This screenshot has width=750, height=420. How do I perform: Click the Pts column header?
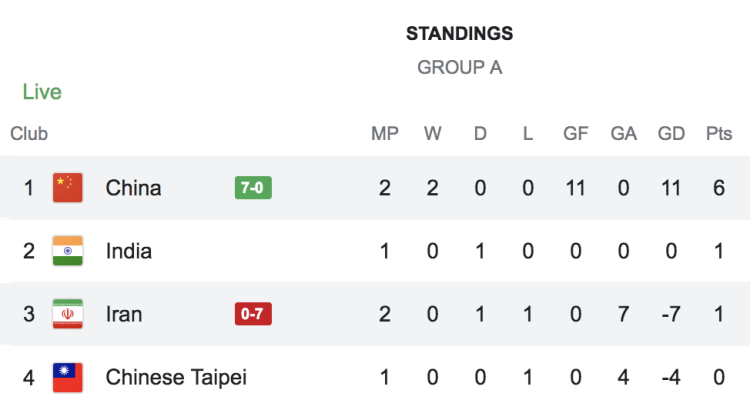coord(718,134)
